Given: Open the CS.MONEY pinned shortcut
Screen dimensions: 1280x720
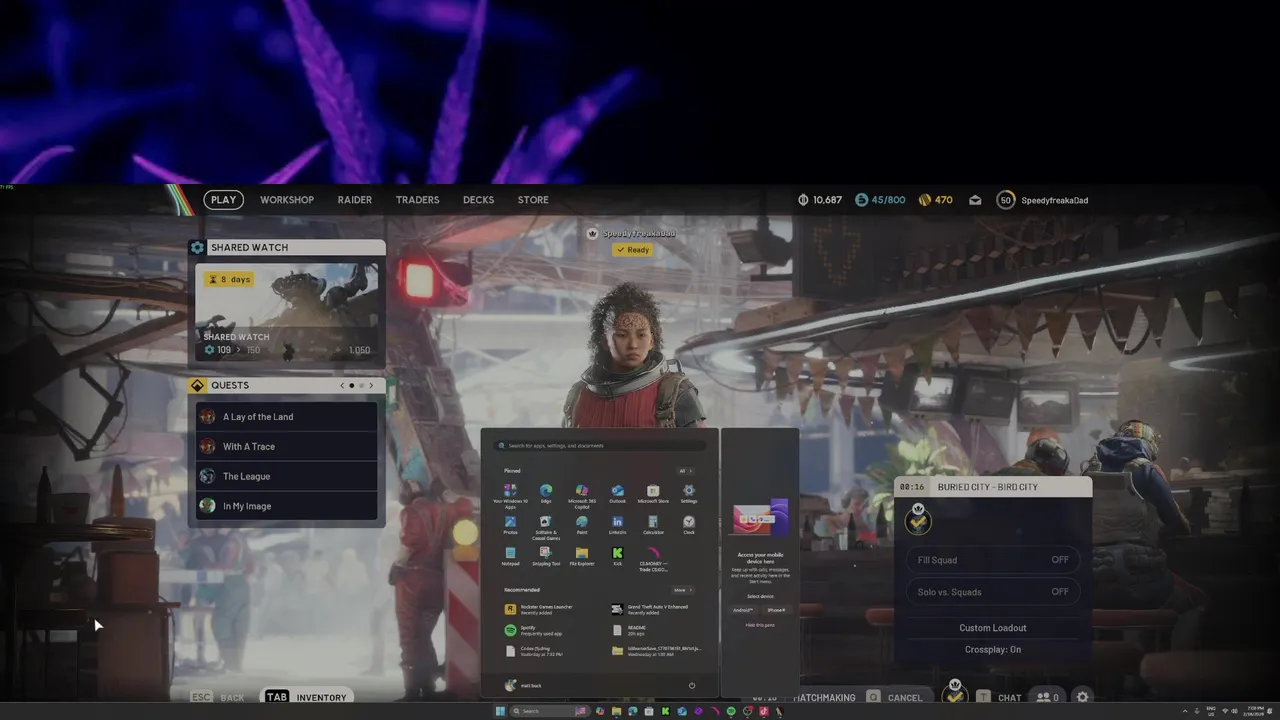Looking at the screenshot, I should (x=653, y=558).
